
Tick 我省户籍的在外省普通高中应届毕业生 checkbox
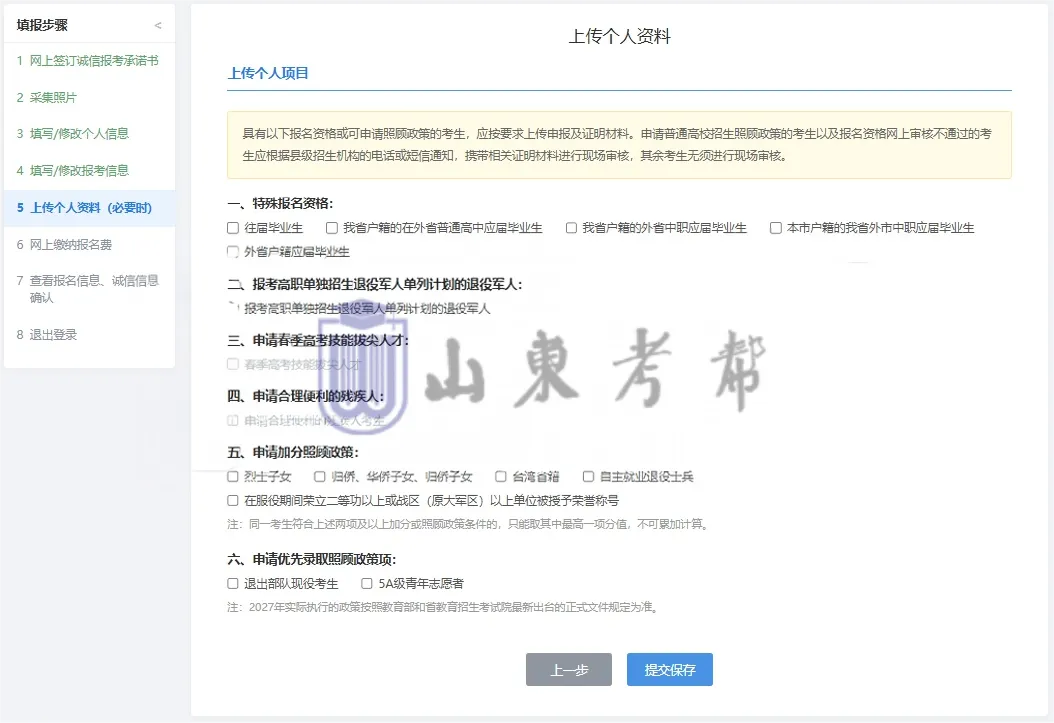(331, 228)
